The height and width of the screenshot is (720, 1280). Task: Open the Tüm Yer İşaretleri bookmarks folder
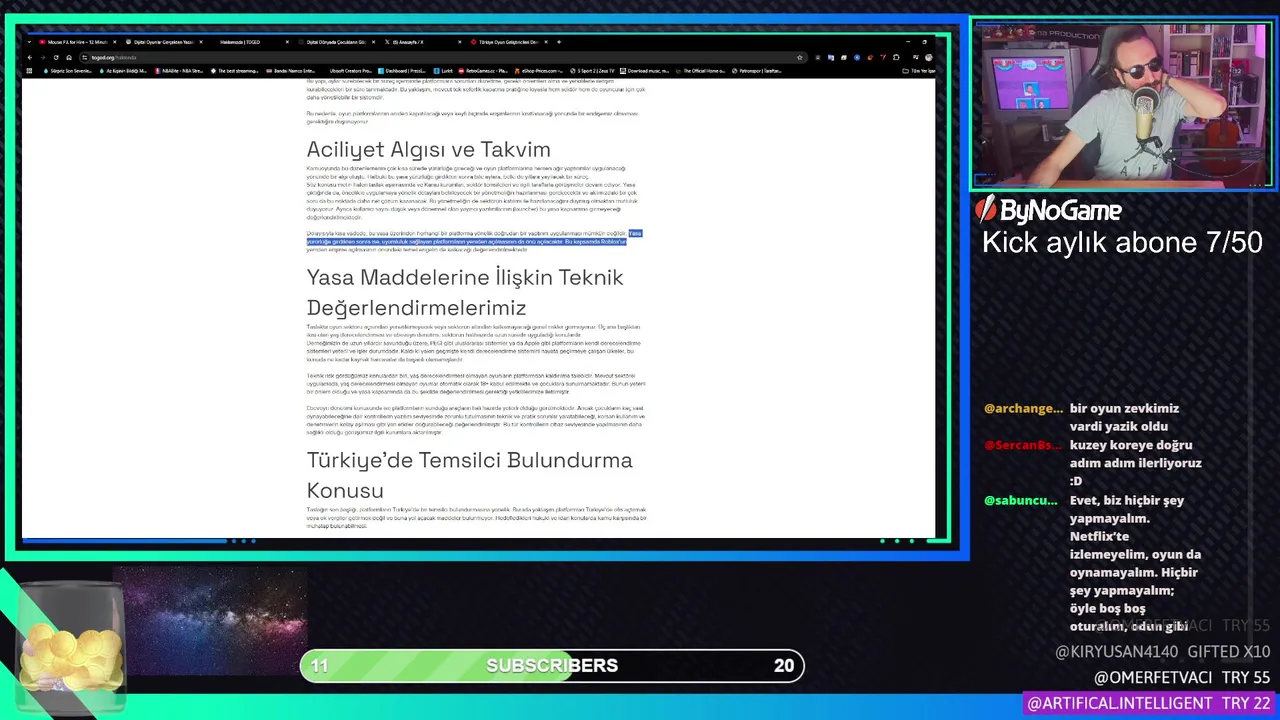[x=918, y=71]
